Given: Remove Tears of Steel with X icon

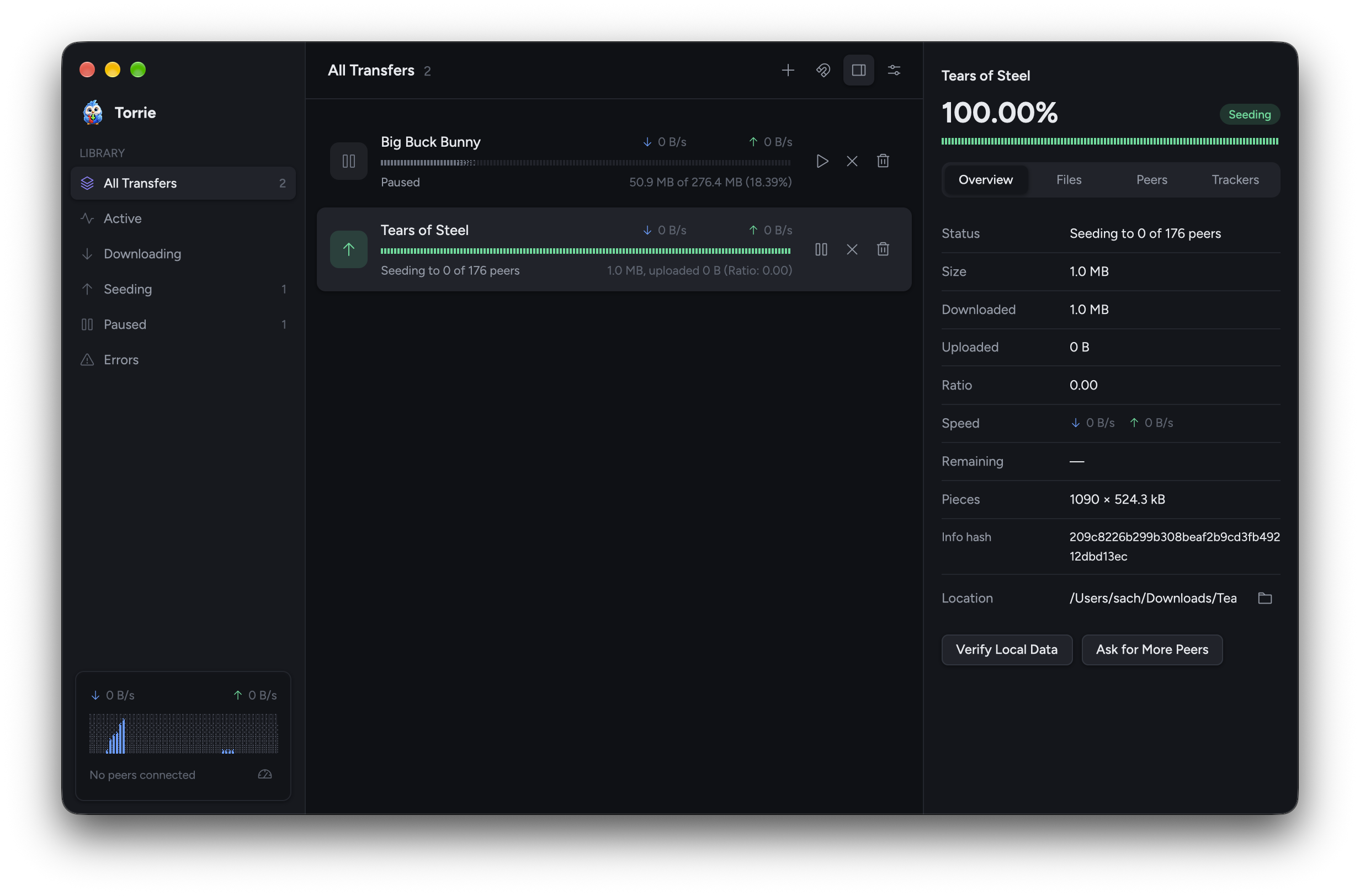Looking at the screenshot, I should pos(852,249).
